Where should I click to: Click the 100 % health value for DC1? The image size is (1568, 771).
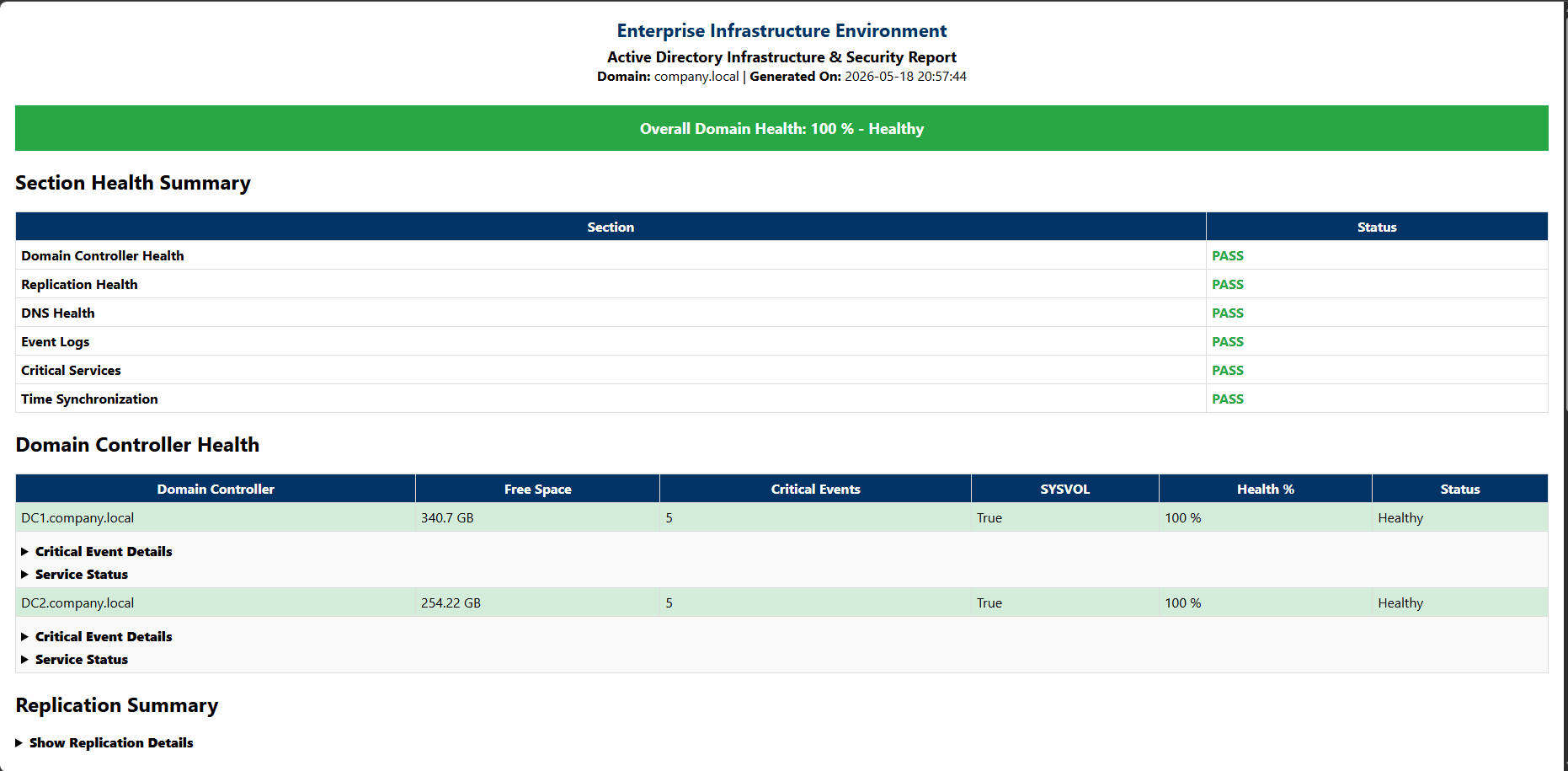1183,517
